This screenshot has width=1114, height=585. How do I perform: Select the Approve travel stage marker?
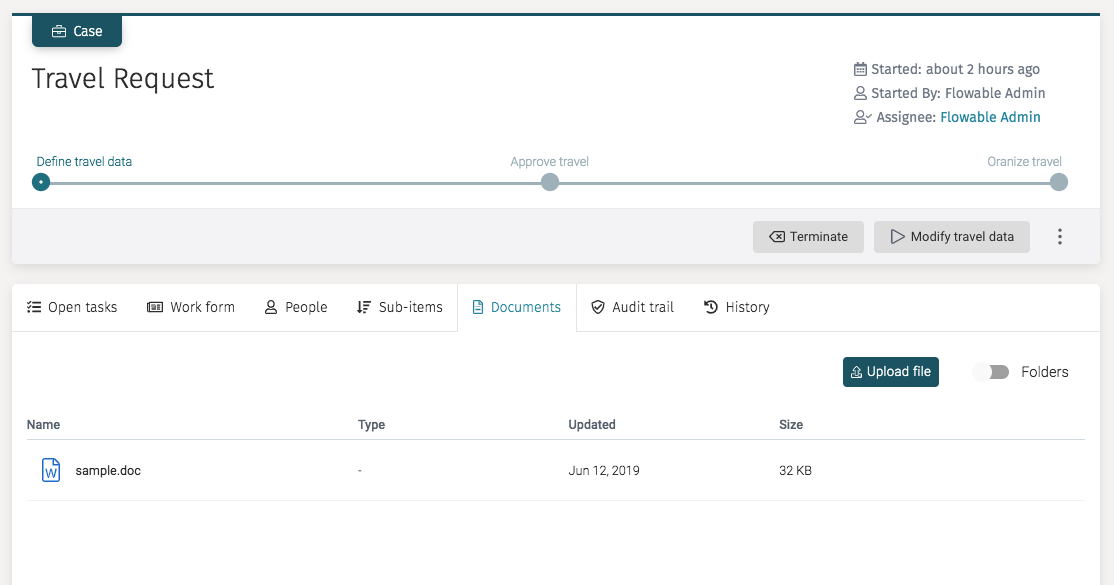tap(550, 182)
